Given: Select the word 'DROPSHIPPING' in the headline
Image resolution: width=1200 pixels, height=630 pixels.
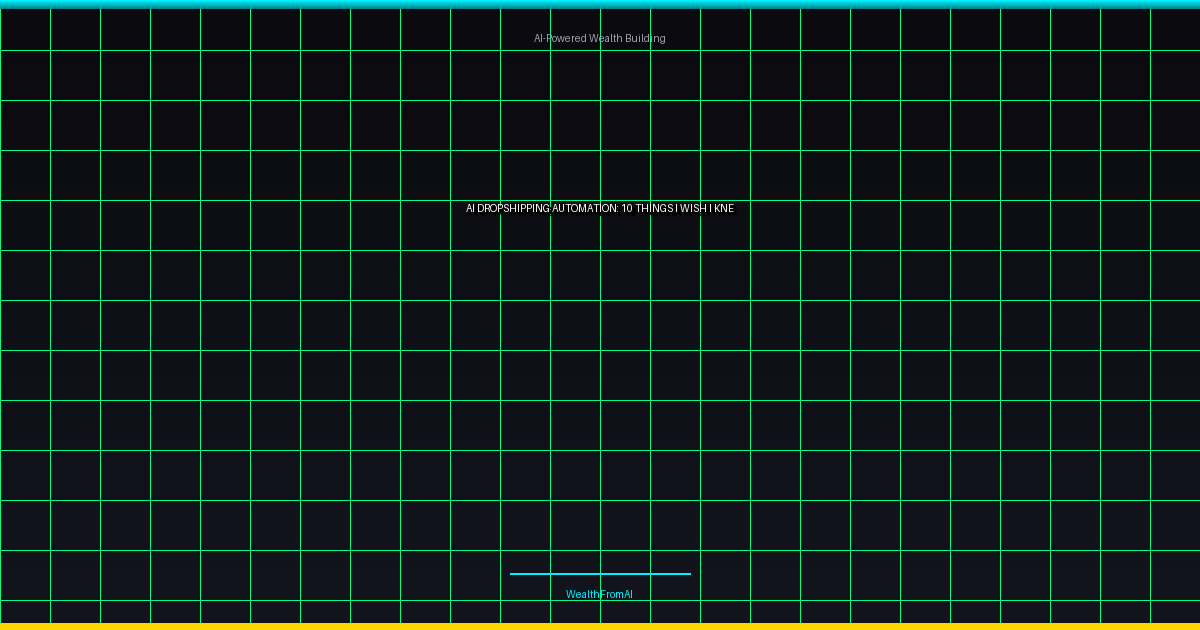Looking at the screenshot, I should click(513, 208).
